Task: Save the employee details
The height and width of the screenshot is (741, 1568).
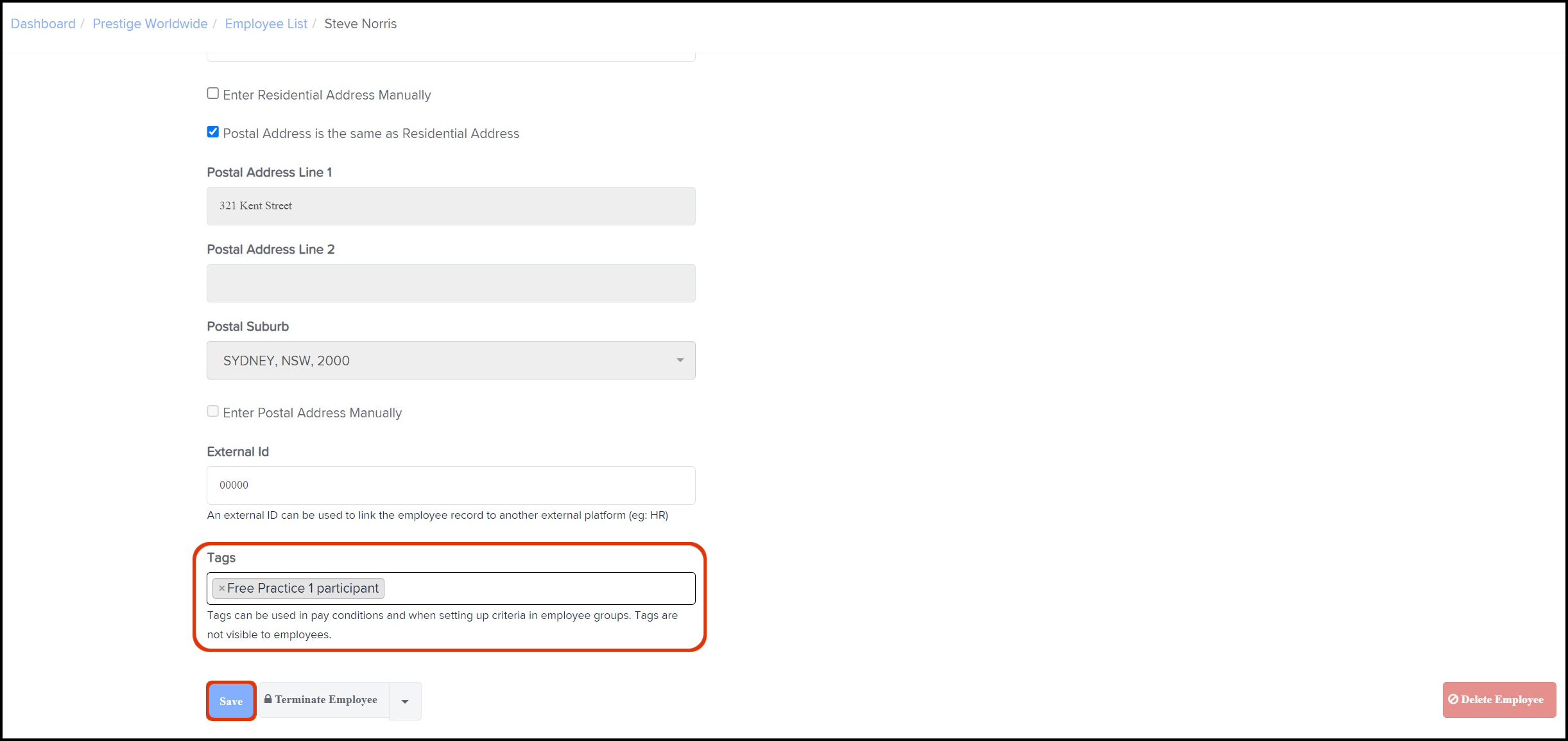Action: point(231,701)
